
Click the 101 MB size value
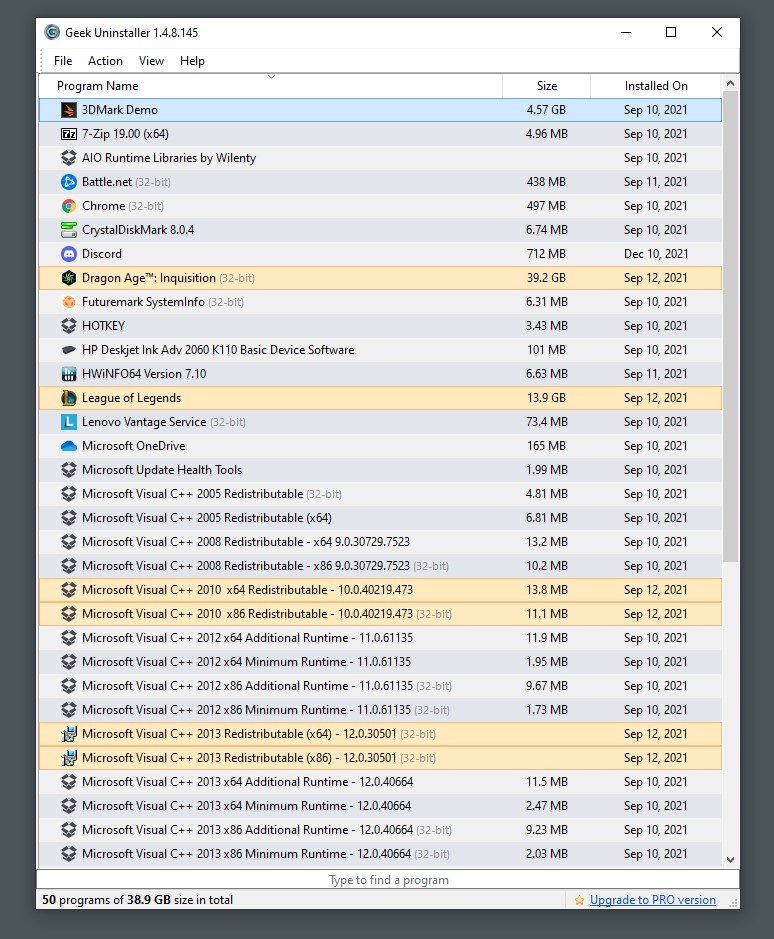point(546,350)
